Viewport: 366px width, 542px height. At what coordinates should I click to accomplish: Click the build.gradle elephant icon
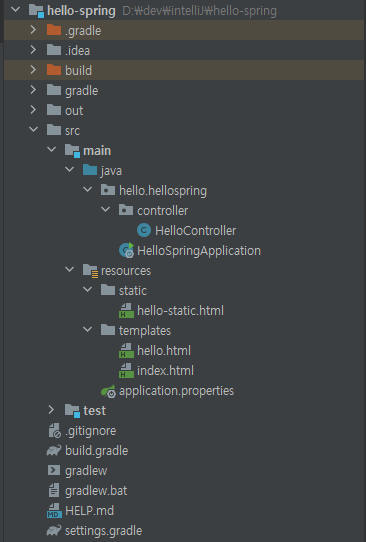point(54,451)
